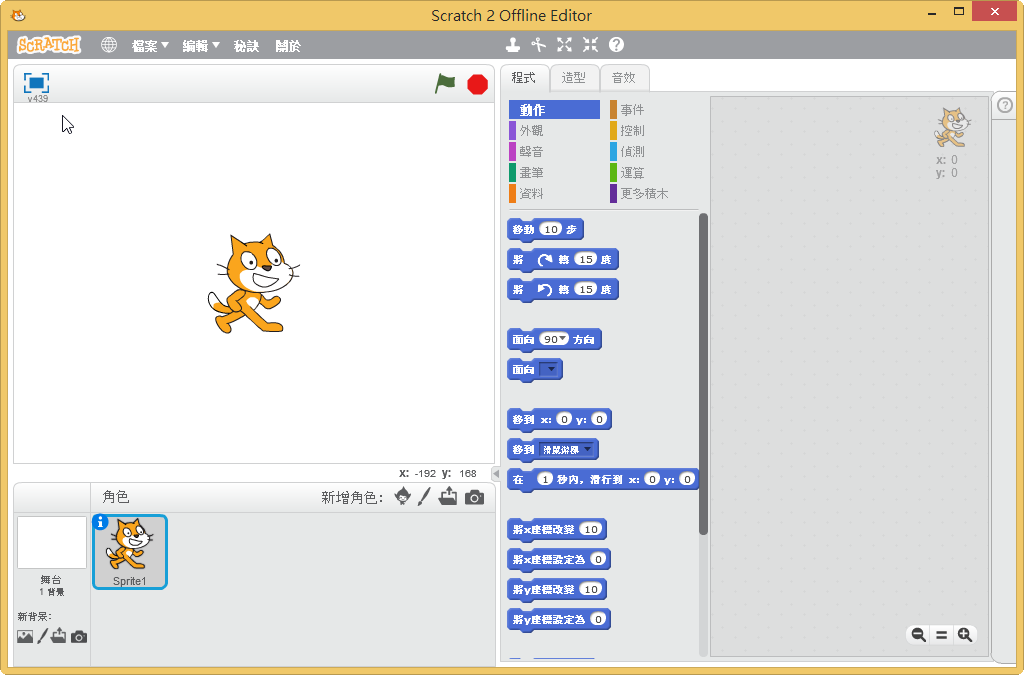Select the stage backdrop thumbnail
Viewport: 1024px width, 675px height.
pyautogui.click(x=52, y=542)
